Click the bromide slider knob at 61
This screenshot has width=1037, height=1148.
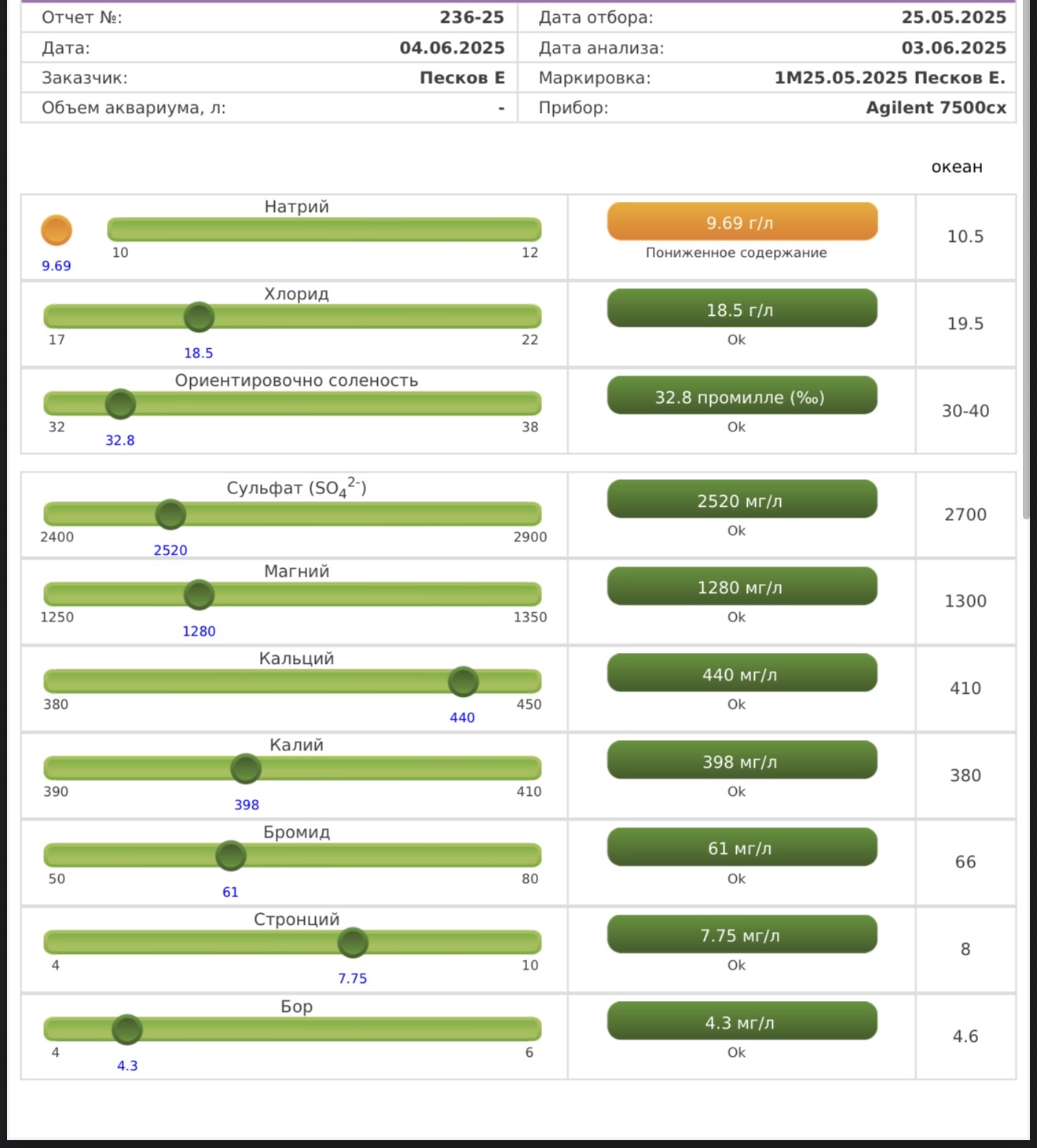(230, 856)
